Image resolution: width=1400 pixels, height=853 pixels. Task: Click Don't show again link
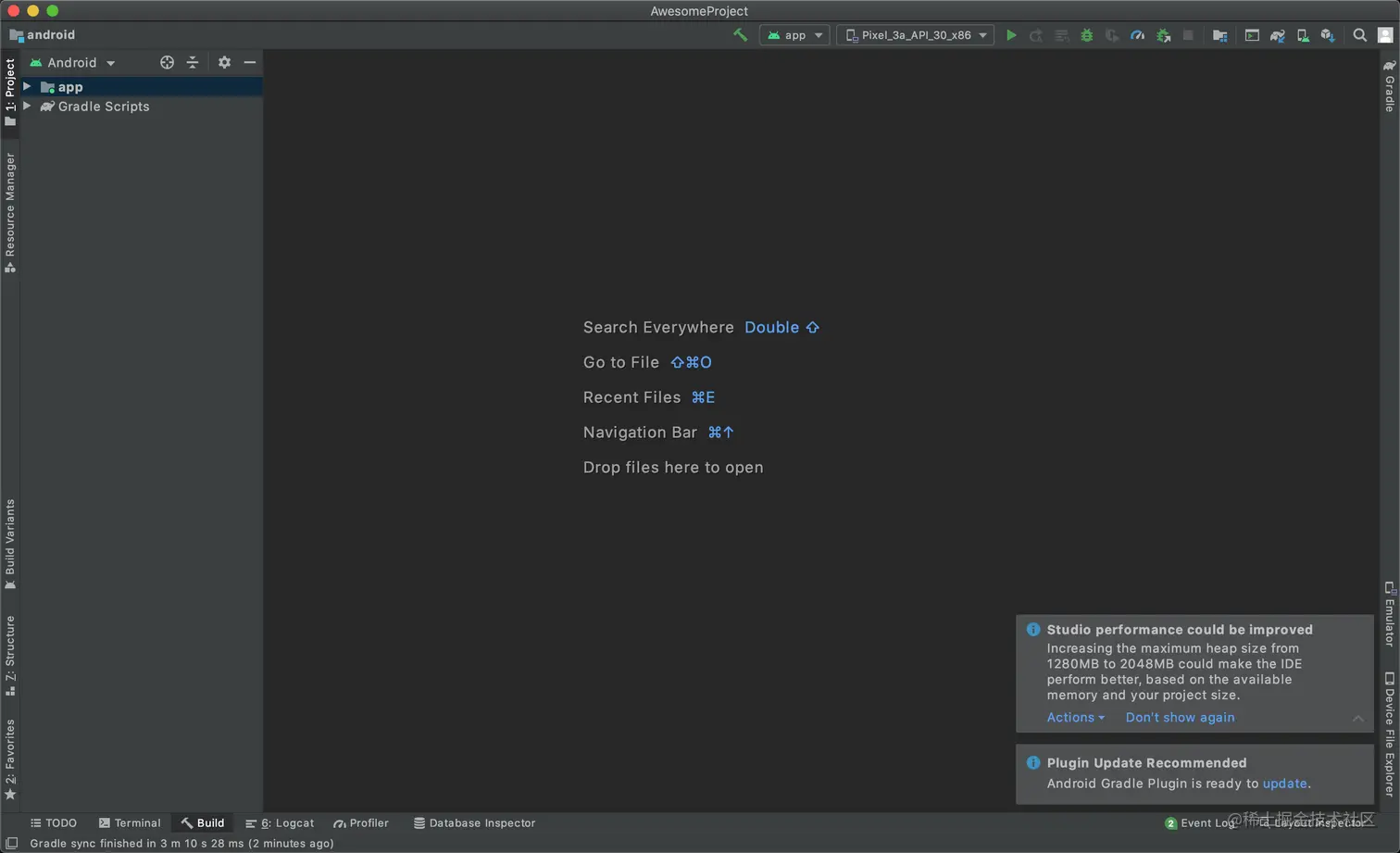click(1180, 717)
